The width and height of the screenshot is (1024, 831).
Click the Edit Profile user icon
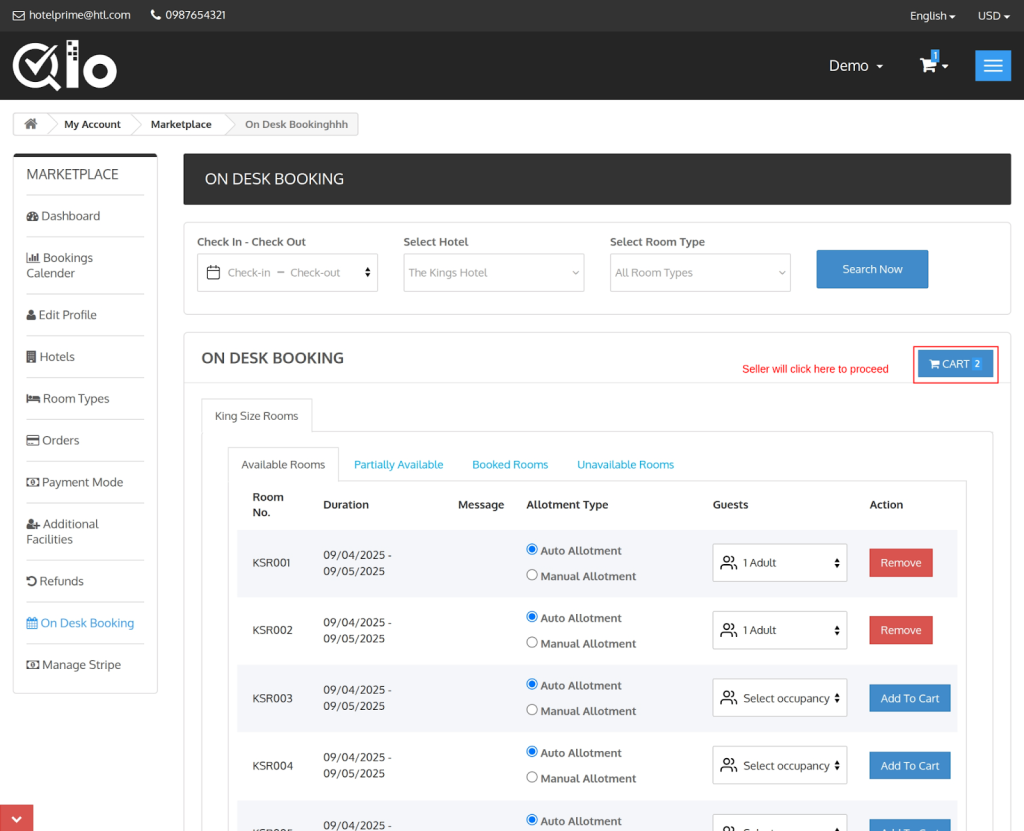(31, 315)
